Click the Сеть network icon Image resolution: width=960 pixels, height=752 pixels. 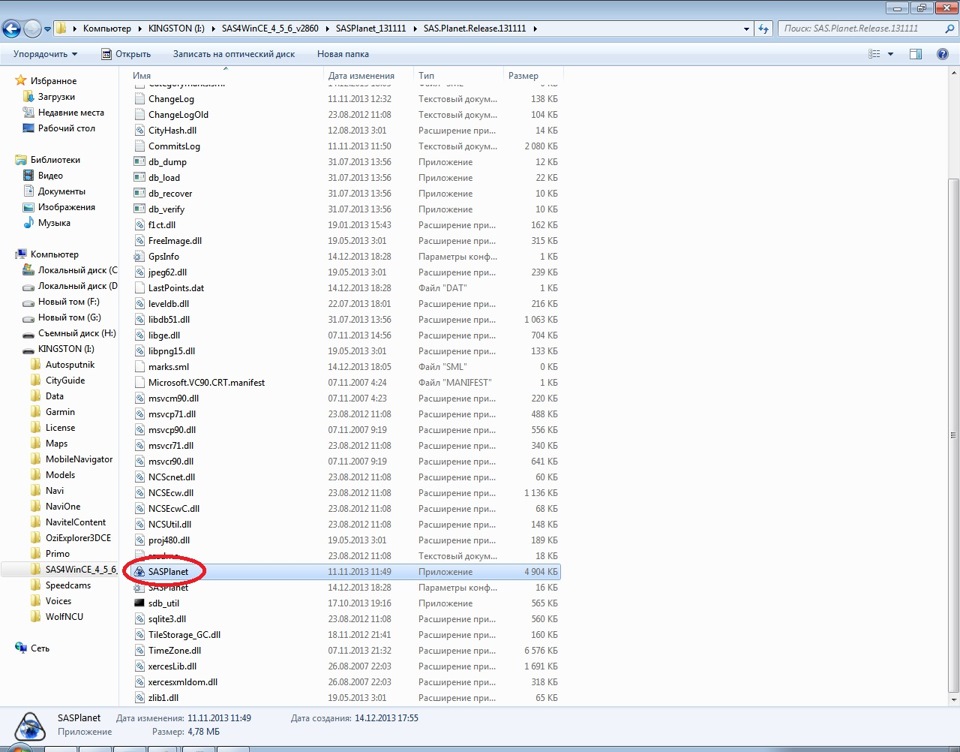21,648
